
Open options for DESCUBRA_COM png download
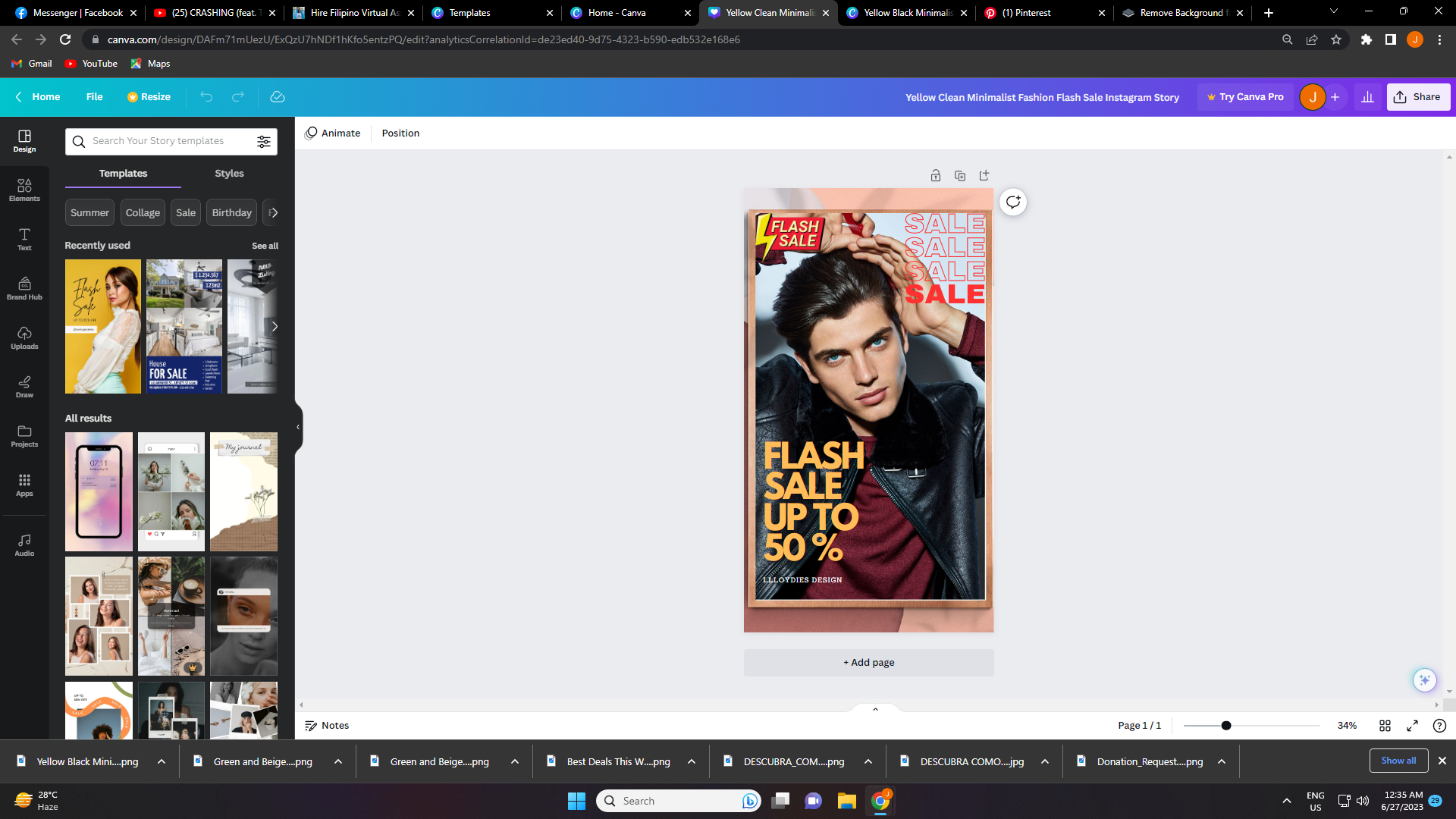coord(868,761)
